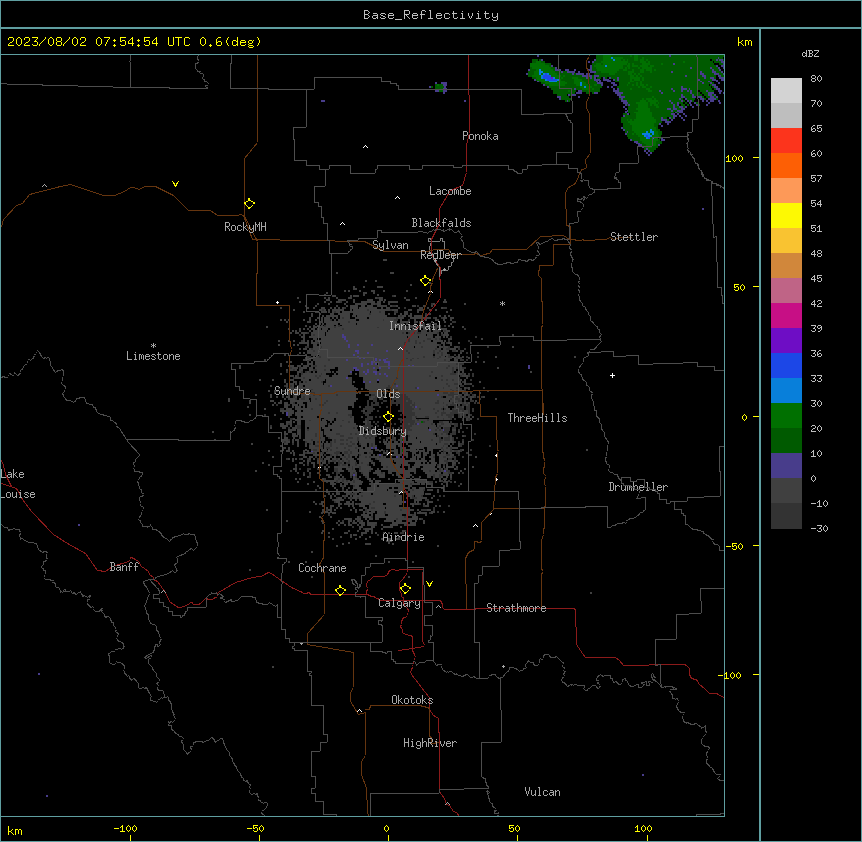Click the yellow diamond marker above Calgary label
The image size is (862, 842).
click(x=406, y=589)
